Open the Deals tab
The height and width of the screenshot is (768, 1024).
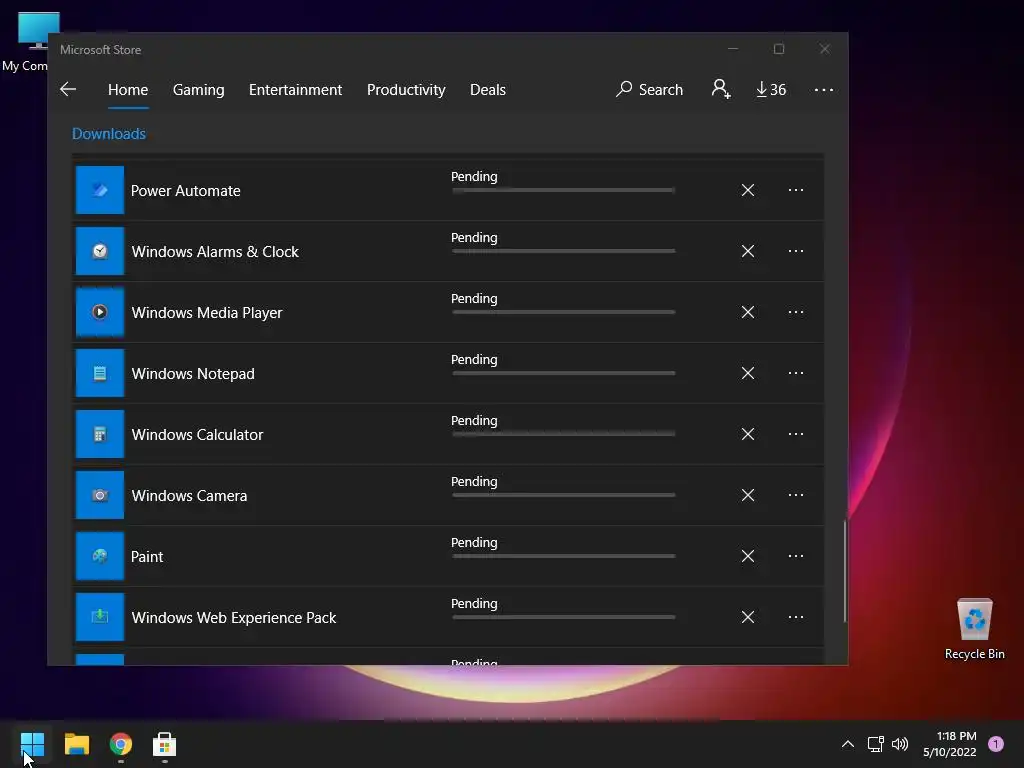(x=488, y=89)
